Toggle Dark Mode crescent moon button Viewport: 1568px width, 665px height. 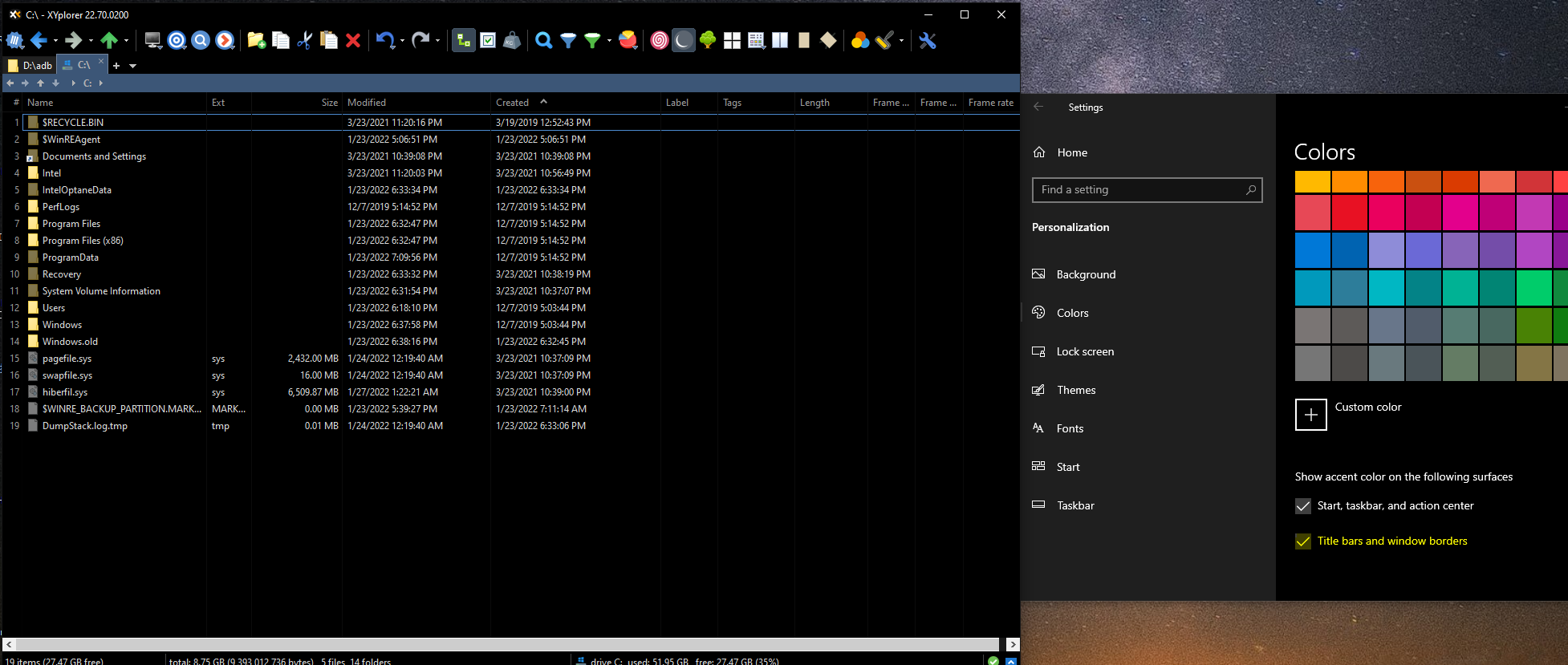pyautogui.click(x=683, y=40)
